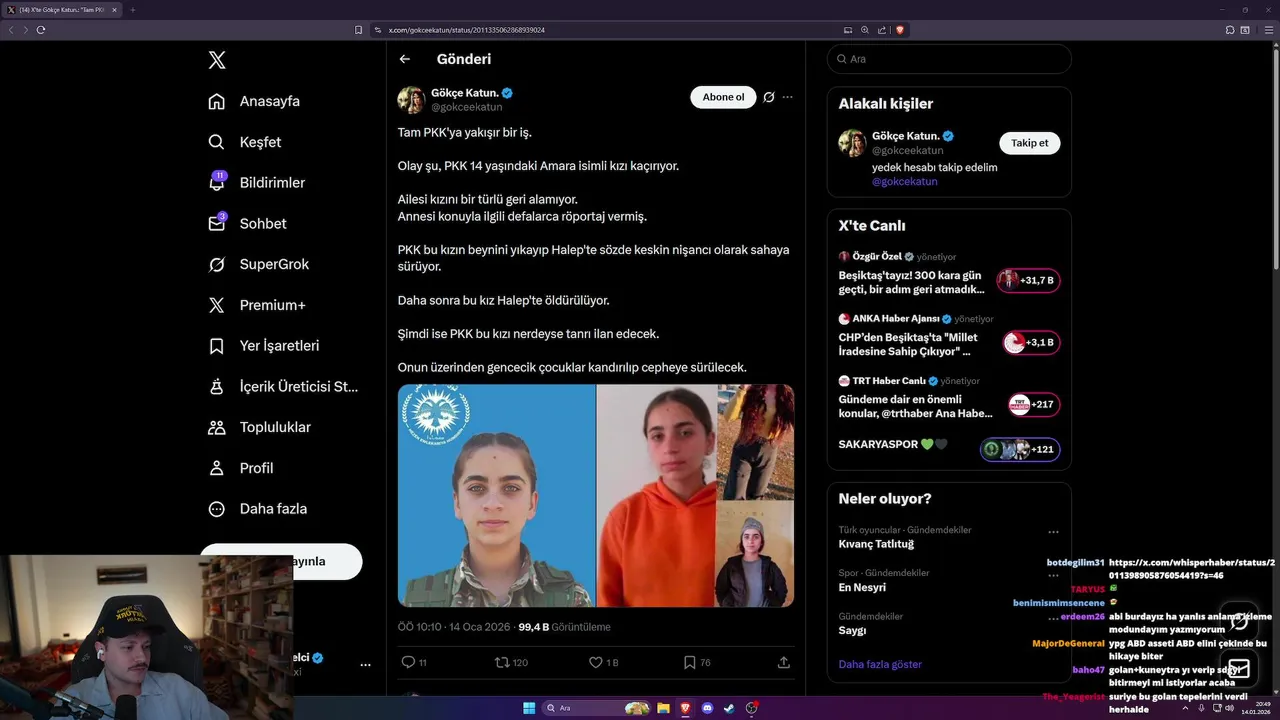Image resolution: width=1280 pixels, height=720 pixels.
Task: Click the Ara search field on X
Action: click(949, 59)
